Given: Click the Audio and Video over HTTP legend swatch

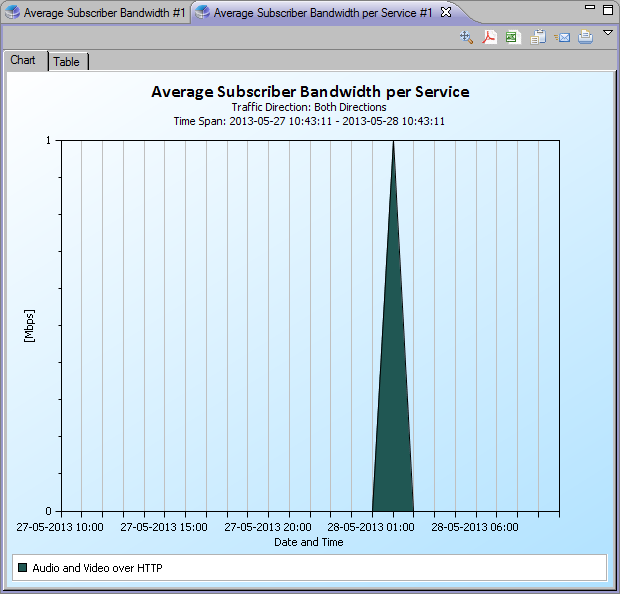Looking at the screenshot, I should [x=23, y=568].
